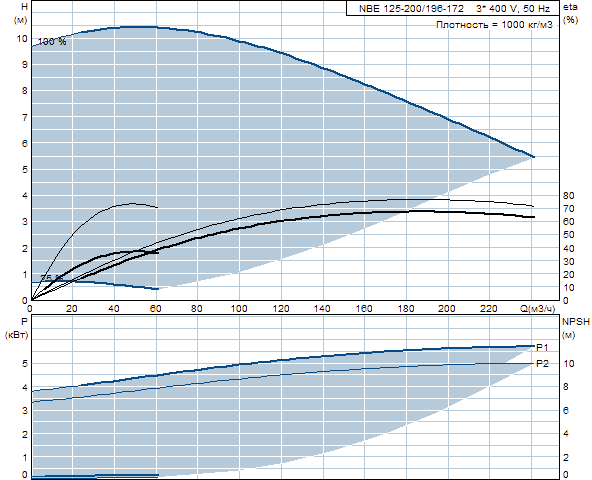Click the end point of the 100% head curve

[533, 156]
